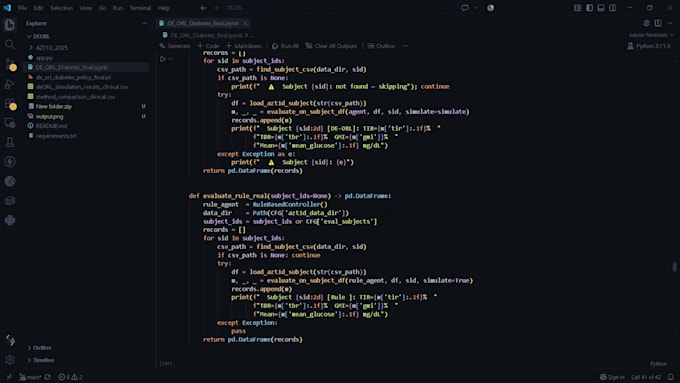This screenshot has width=680, height=383.
Task: Open notebook toolbar More Actions ellipsis
Action: point(405,46)
